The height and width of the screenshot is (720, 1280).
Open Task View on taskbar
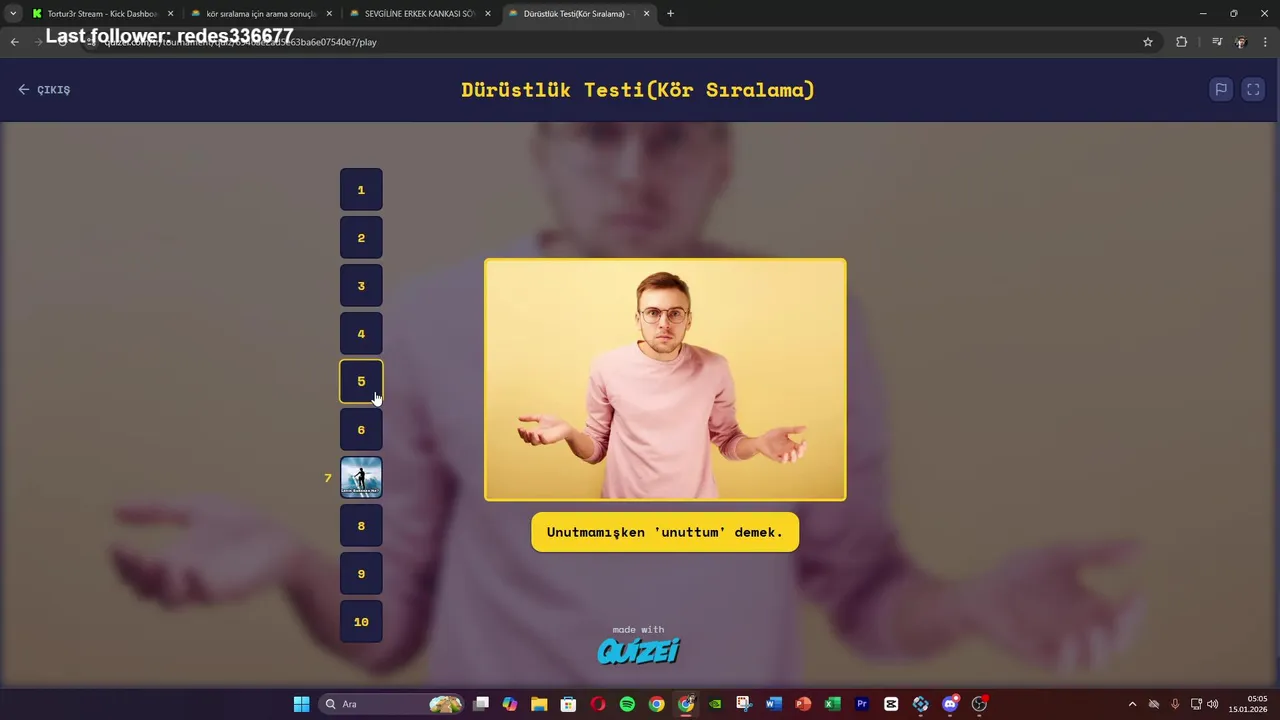(x=481, y=704)
